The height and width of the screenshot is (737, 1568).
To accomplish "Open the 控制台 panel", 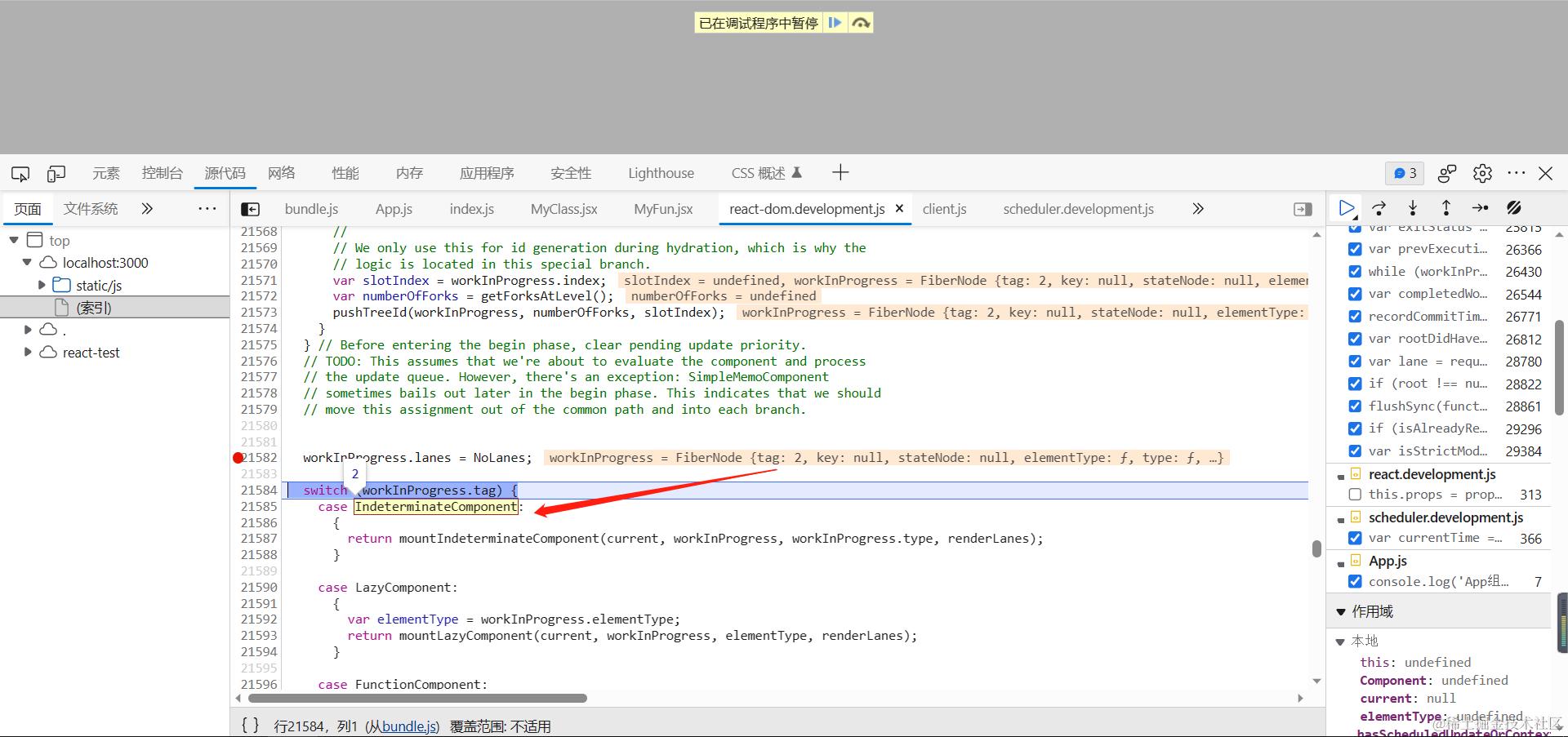I will pos(162,173).
